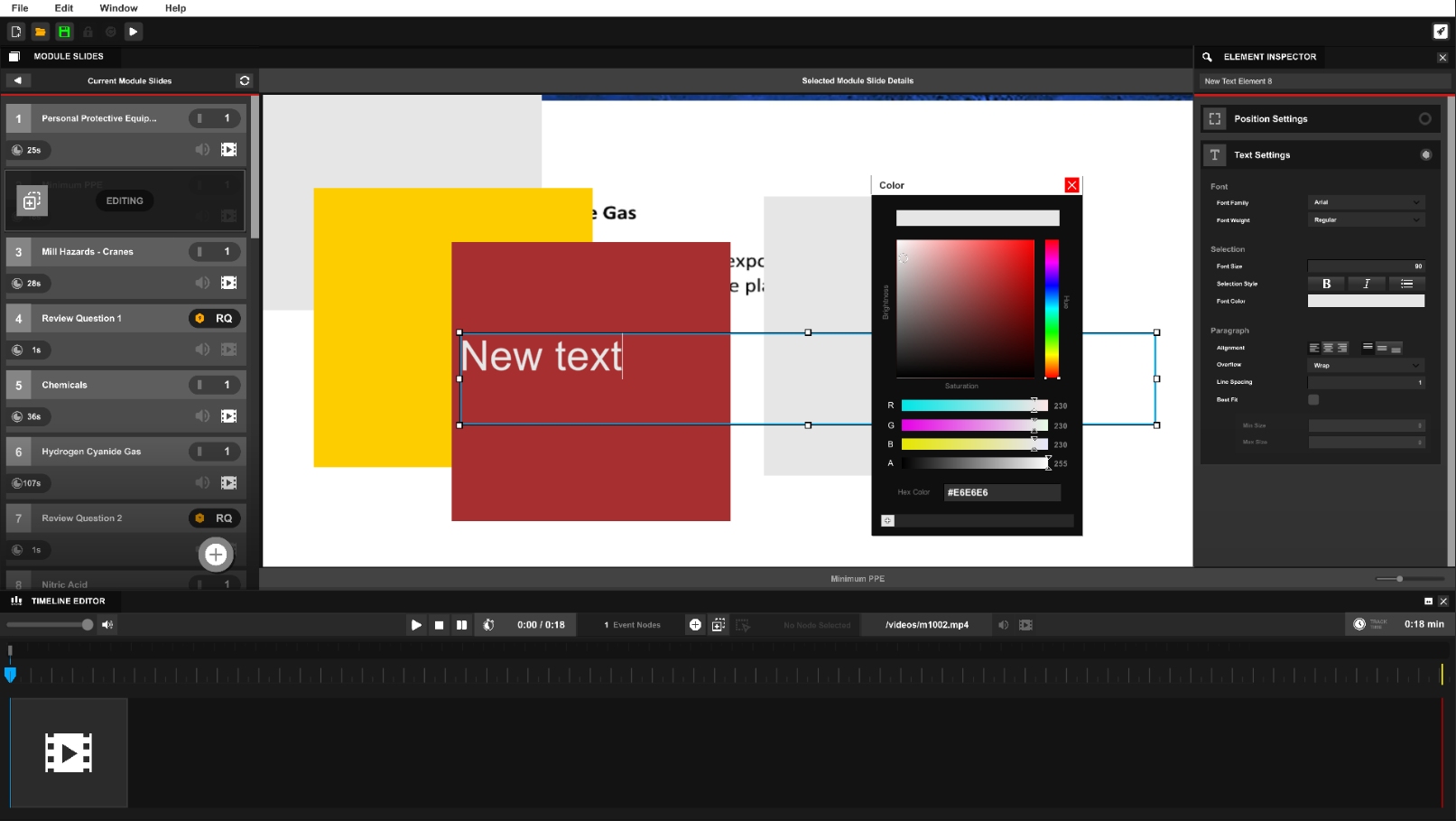1456x821 pixels.
Task: Open the Window menu
Action: pyautogui.click(x=118, y=8)
